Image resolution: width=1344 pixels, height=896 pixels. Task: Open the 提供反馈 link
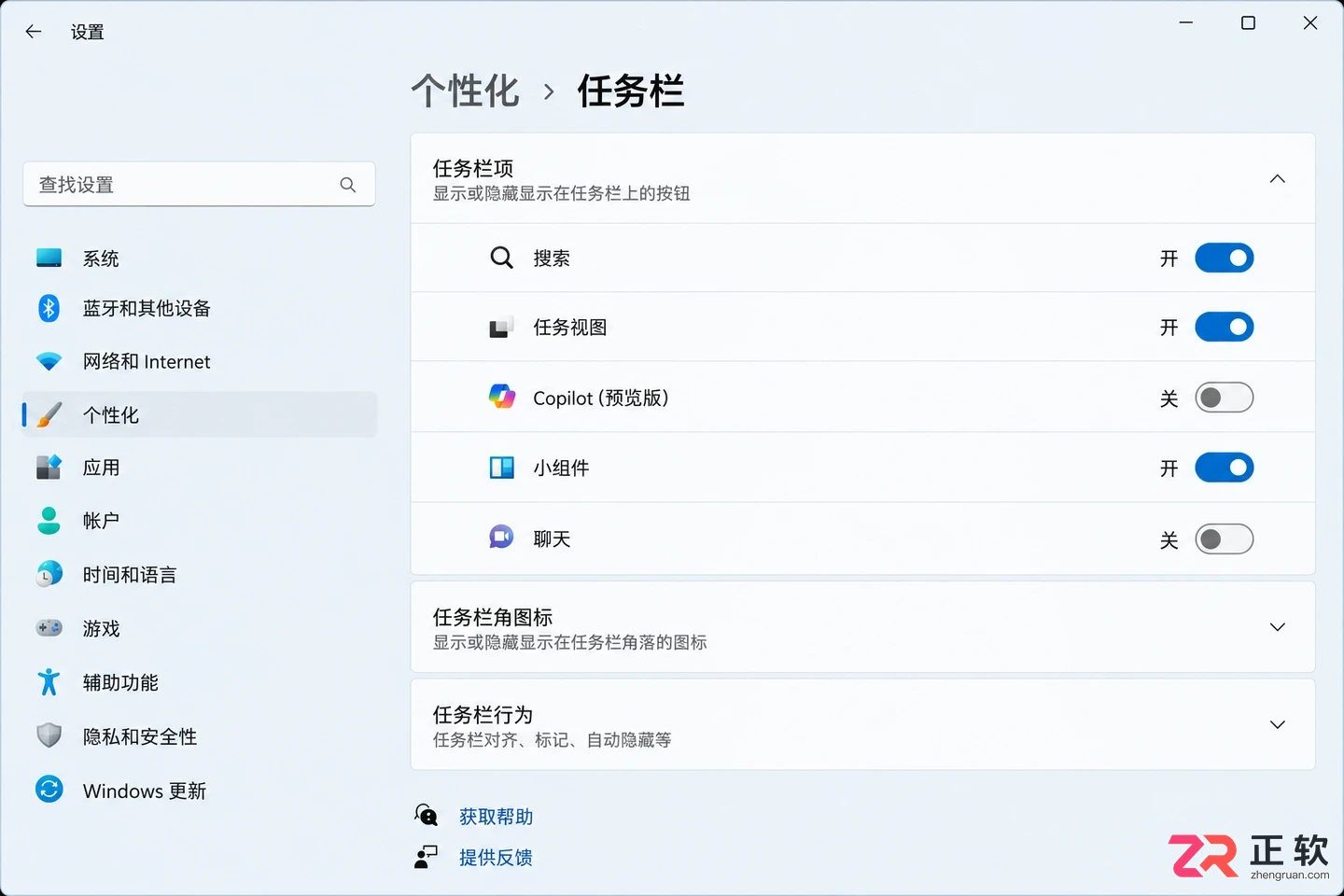(496, 858)
